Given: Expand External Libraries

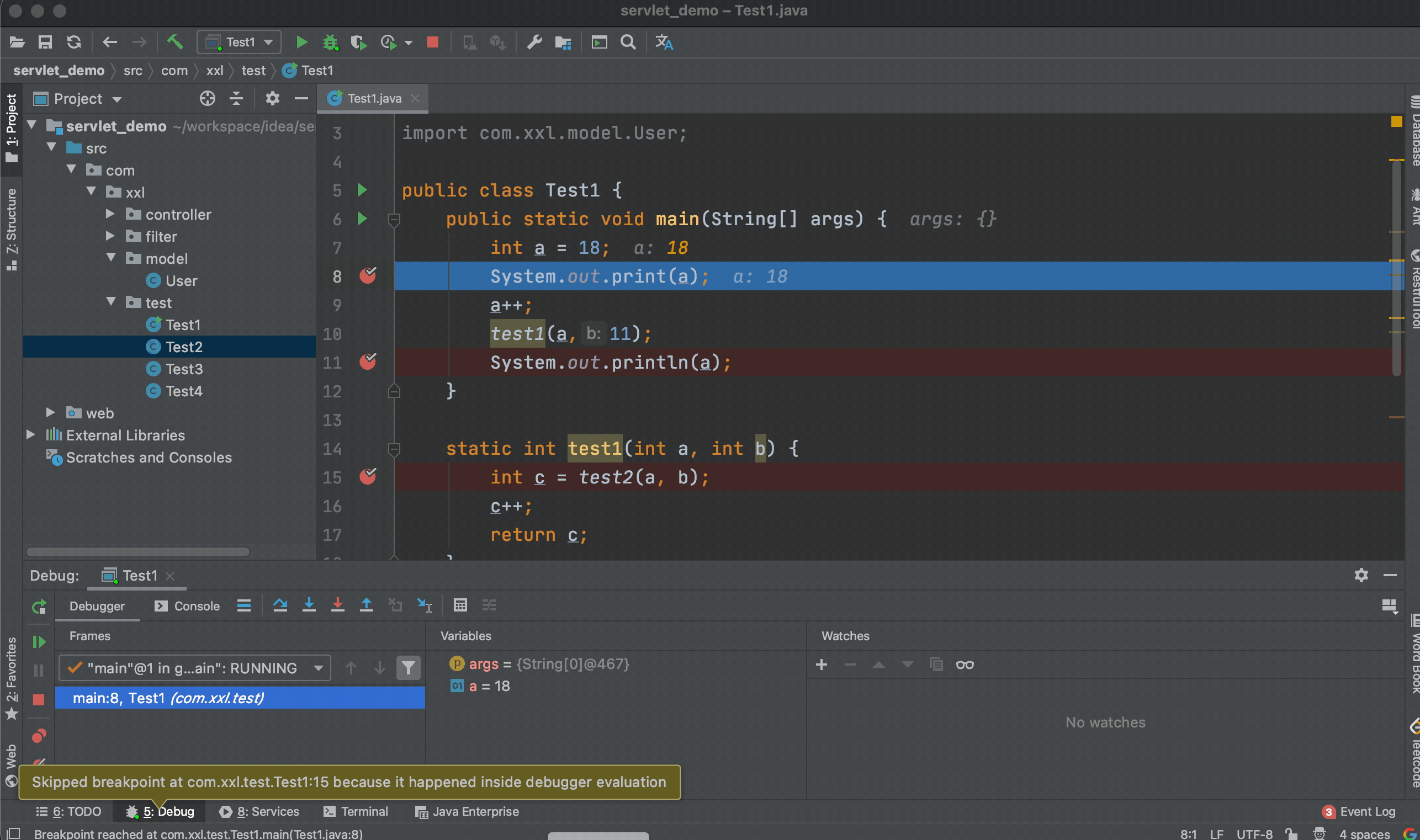Looking at the screenshot, I should [30, 435].
